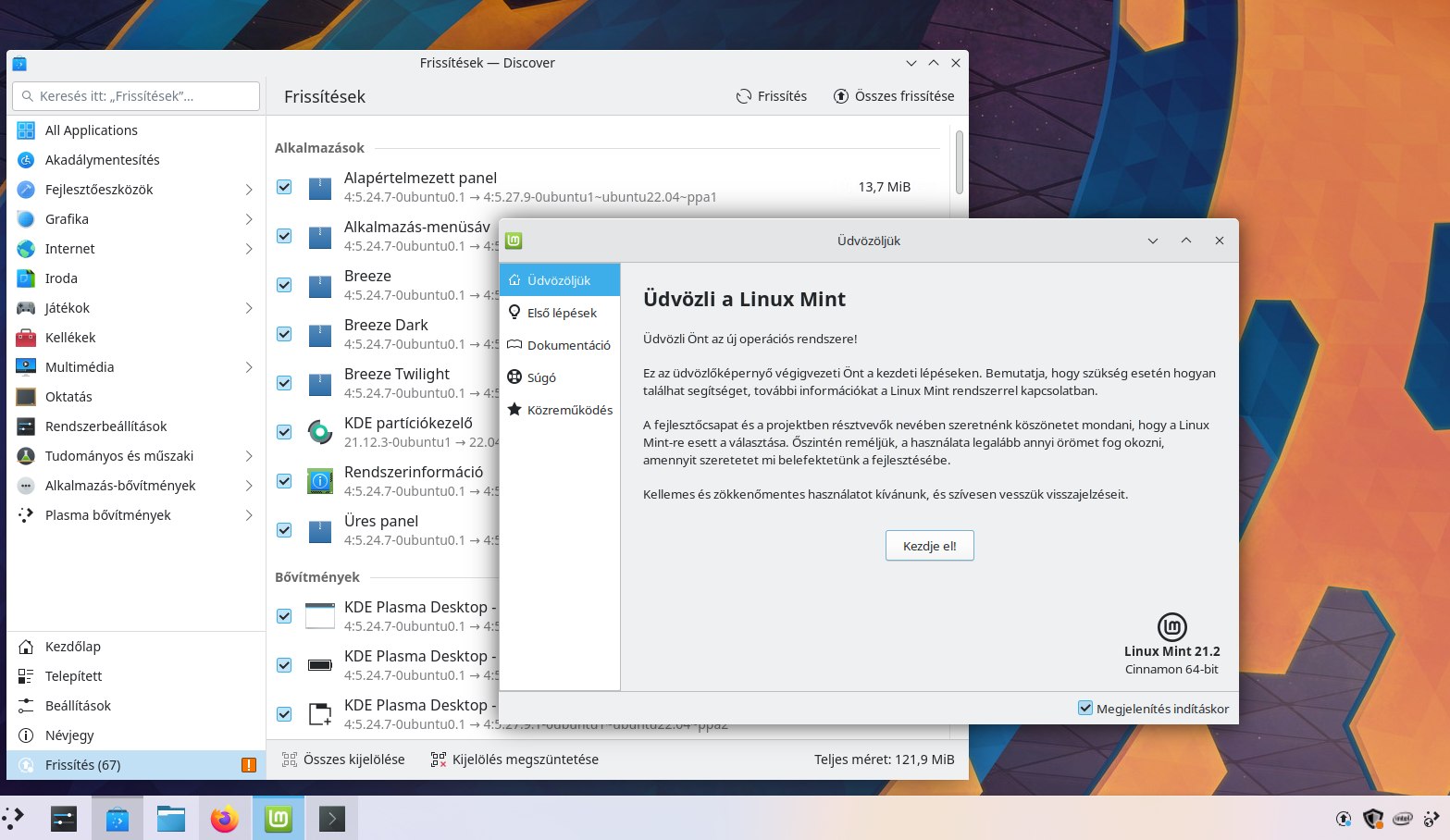Image resolution: width=1450 pixels, height=840 pixels.
Task: Click the Rendszerinformáció app icon
Action: [x=320, y=481]
